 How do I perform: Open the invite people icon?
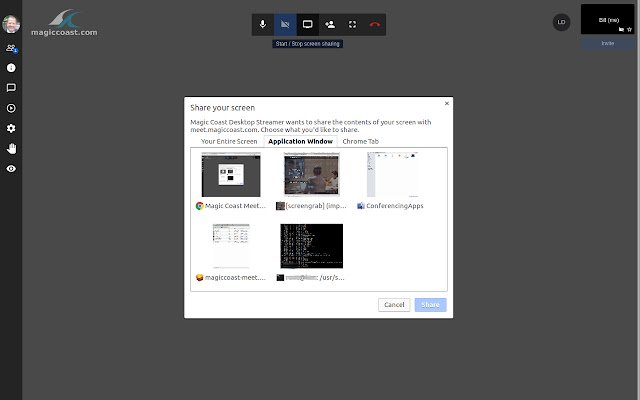(x=330, y=24)
